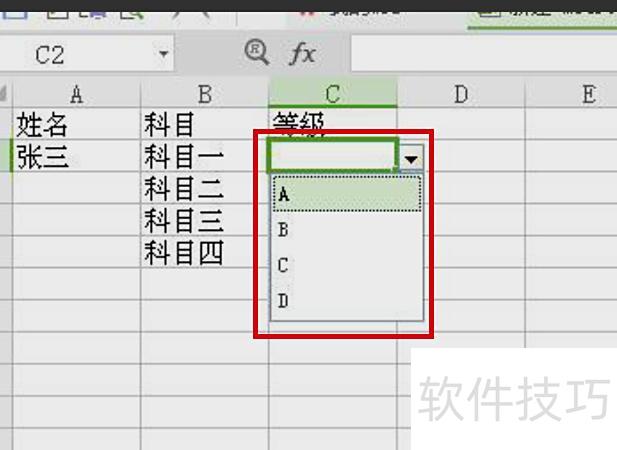Select column C header

point(333,94)
